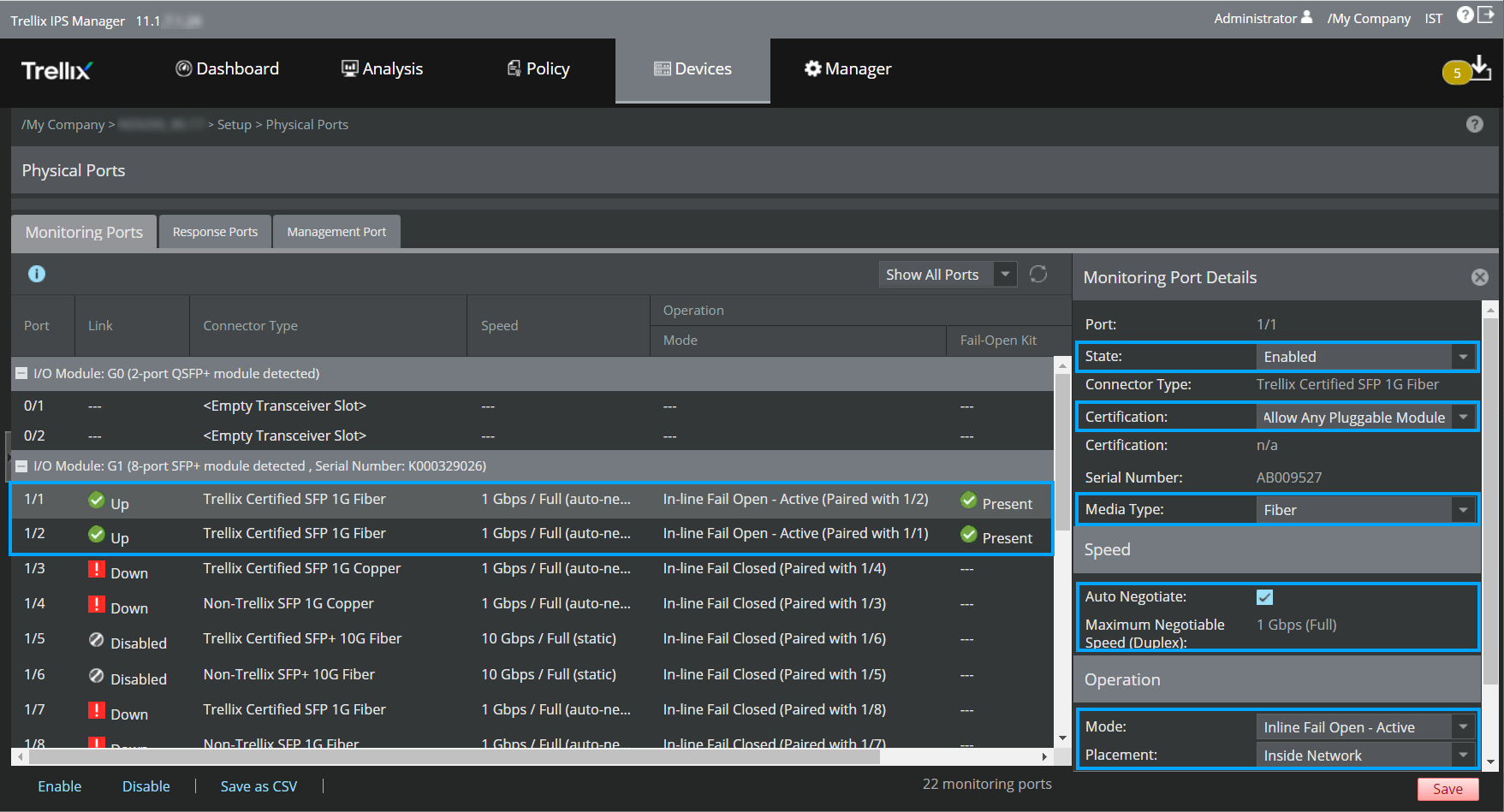The height and width of the screenshot is (812, 1504).
Task: Open the Devices menu
Action: click(693, 69)
